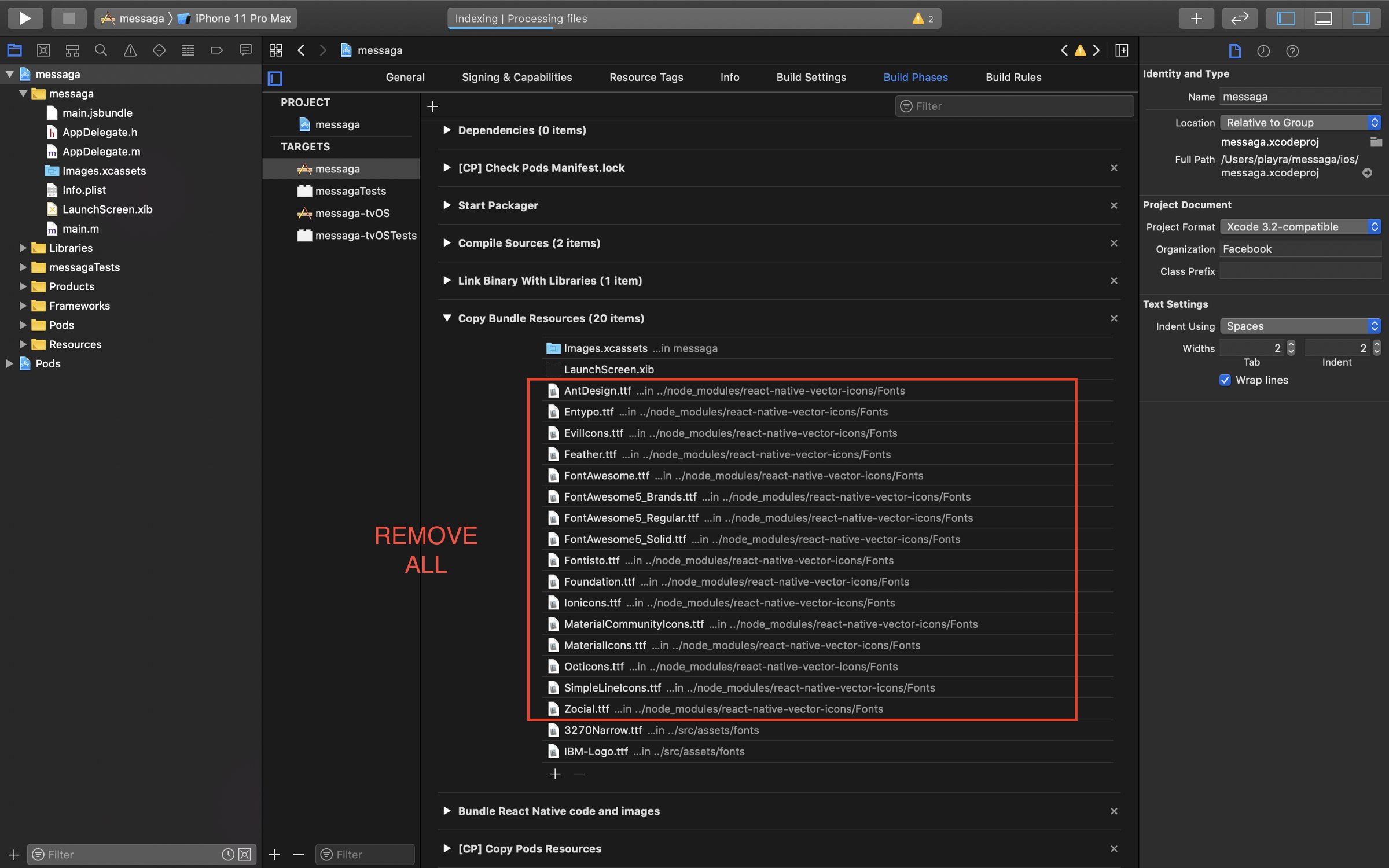The image size is (1389, 868).
Task: Click the Library plus button in toolbar
Action: click(x=1196, y=18)
